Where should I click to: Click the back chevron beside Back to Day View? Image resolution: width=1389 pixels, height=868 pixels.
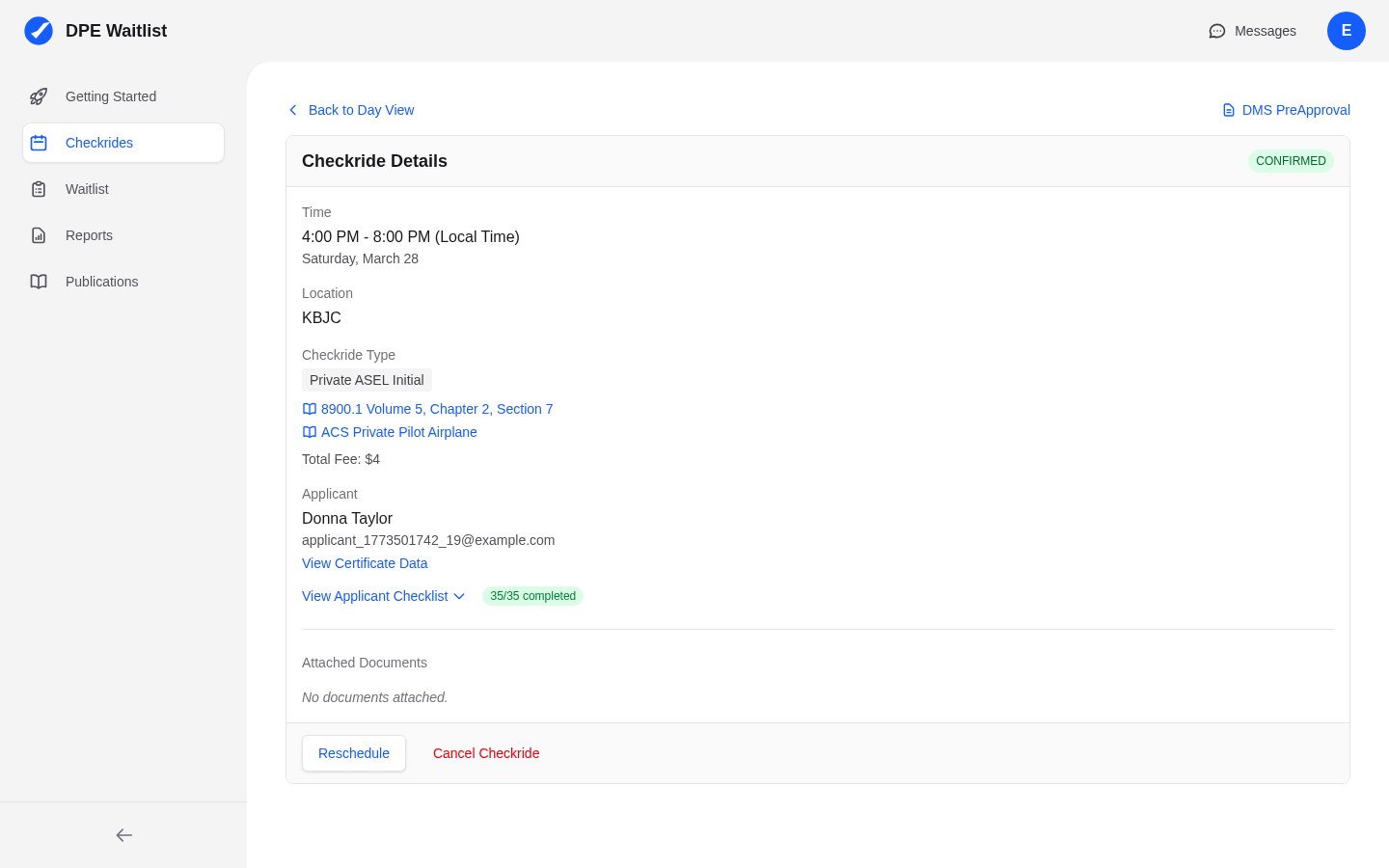pos(293,110)
